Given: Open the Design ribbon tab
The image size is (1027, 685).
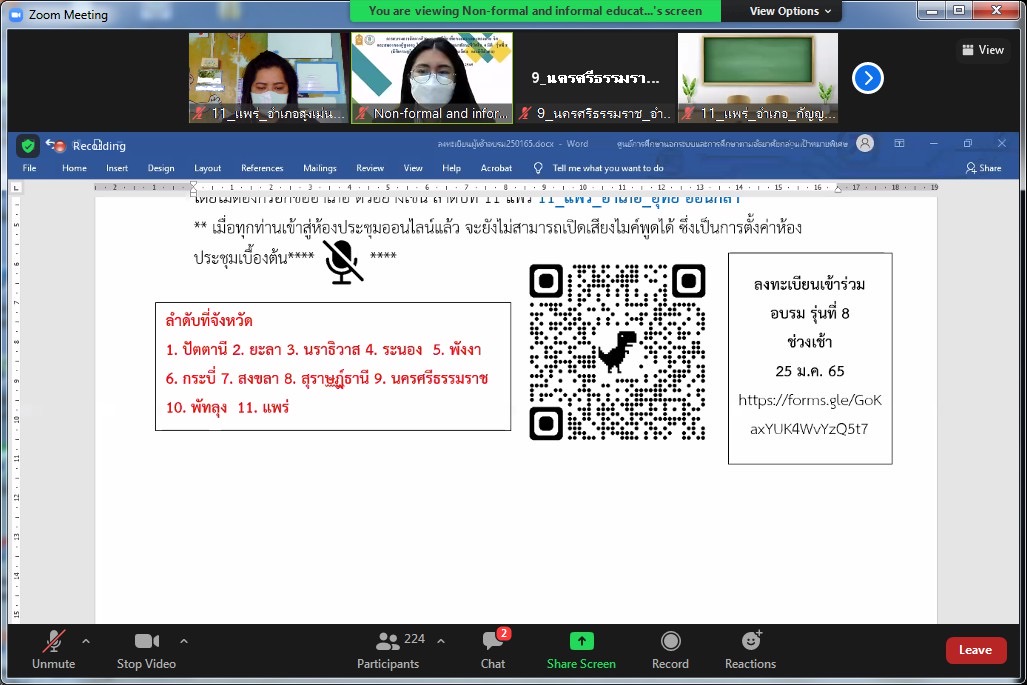Looking at the screenshot, I should tap(160, 168).
